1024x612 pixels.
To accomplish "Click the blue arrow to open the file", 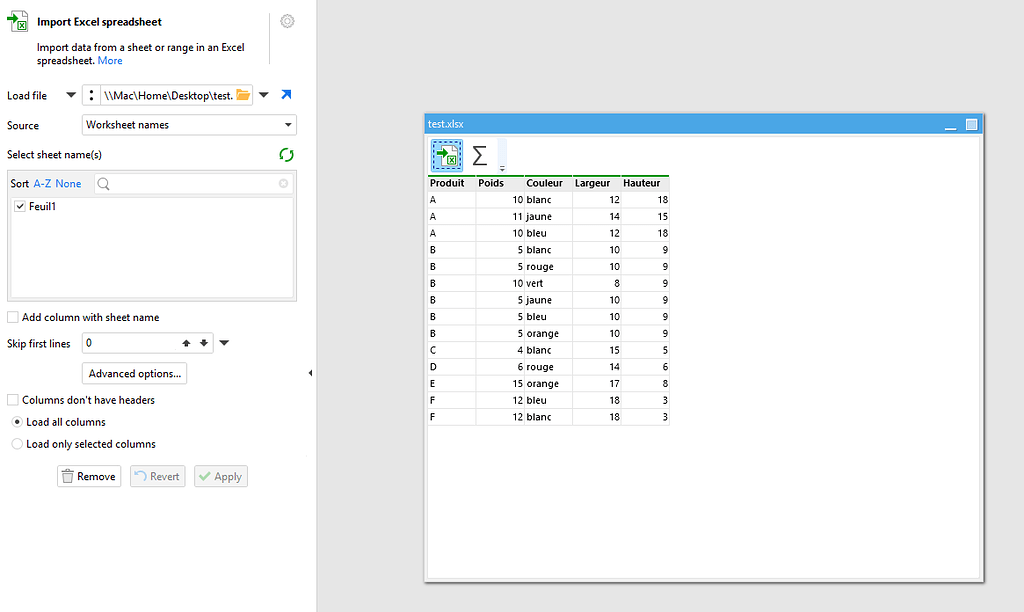I will (x=287, y=94).
